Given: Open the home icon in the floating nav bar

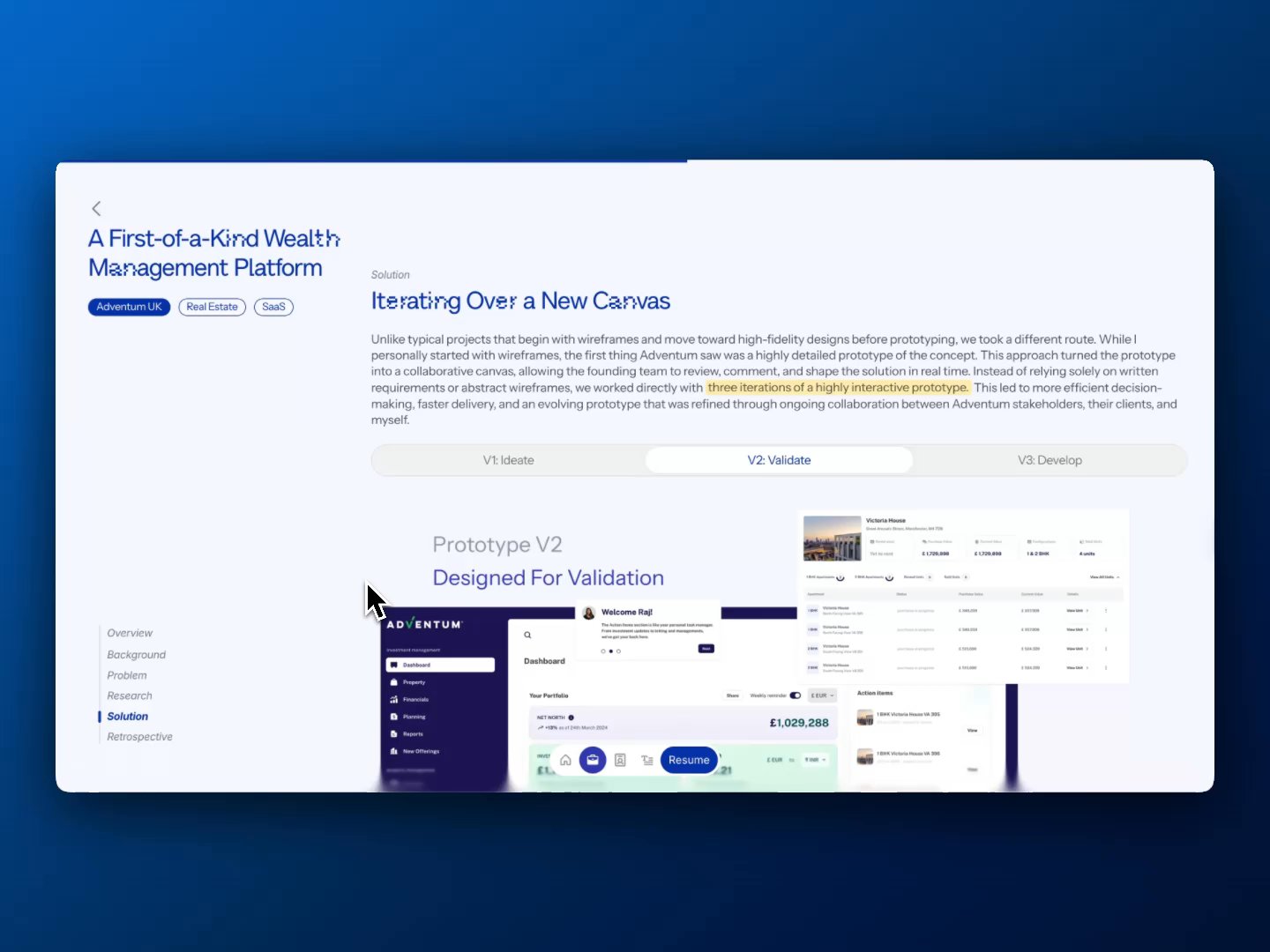Looking at the screenshot, I should click(x=565, y=760).
